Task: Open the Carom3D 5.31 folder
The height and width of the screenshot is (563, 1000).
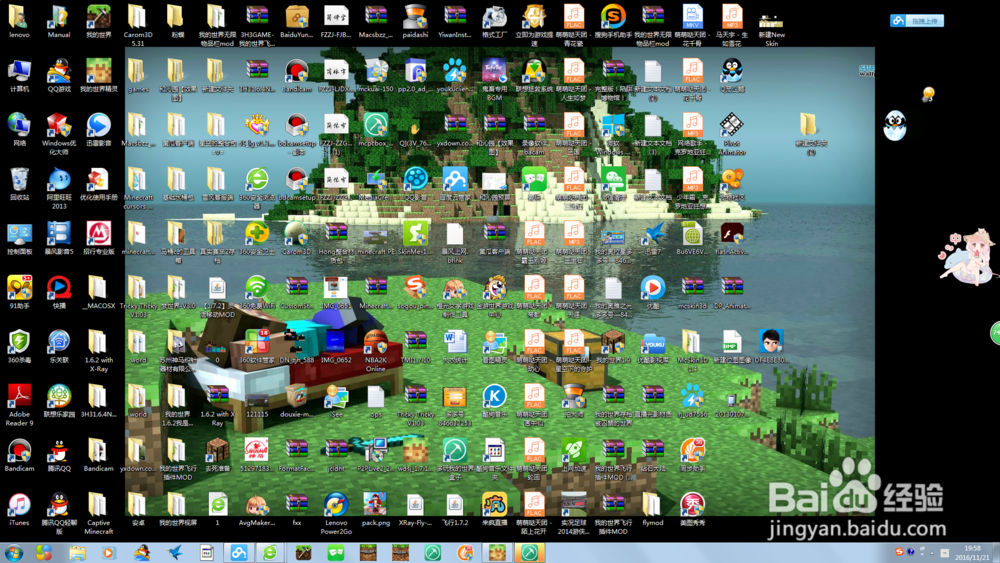Action: click(138, 17)
